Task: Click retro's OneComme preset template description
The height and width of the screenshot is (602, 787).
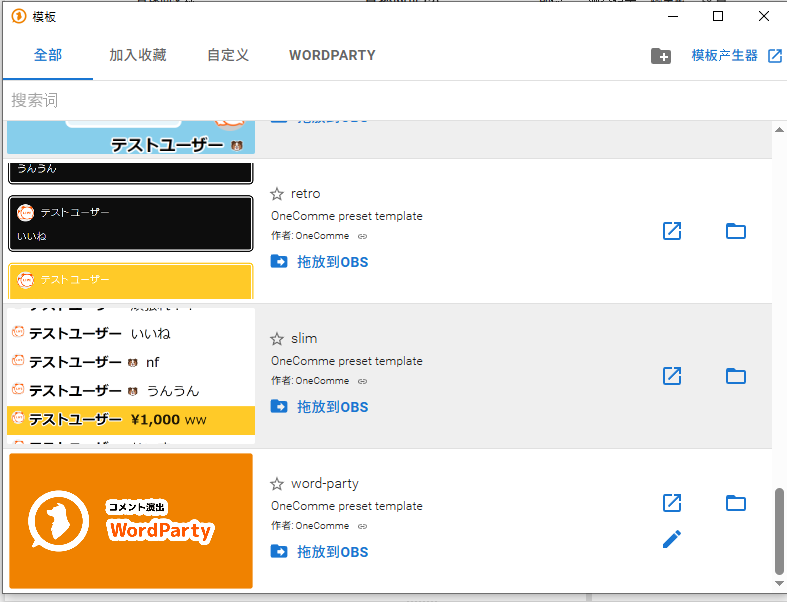Action: pyautogui.click(x=347, y=216)
